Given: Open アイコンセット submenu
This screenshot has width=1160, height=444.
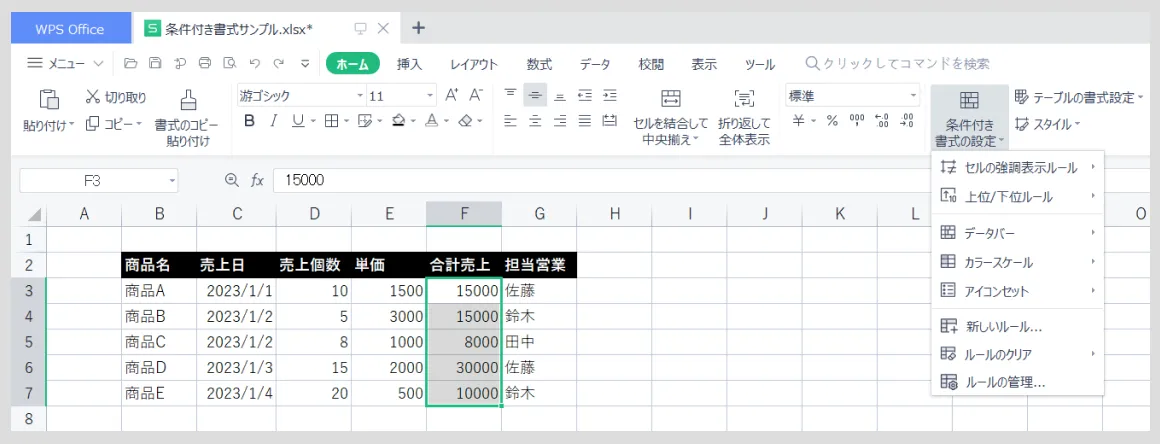Looking at the screenshot, I should click(1018, 291).
